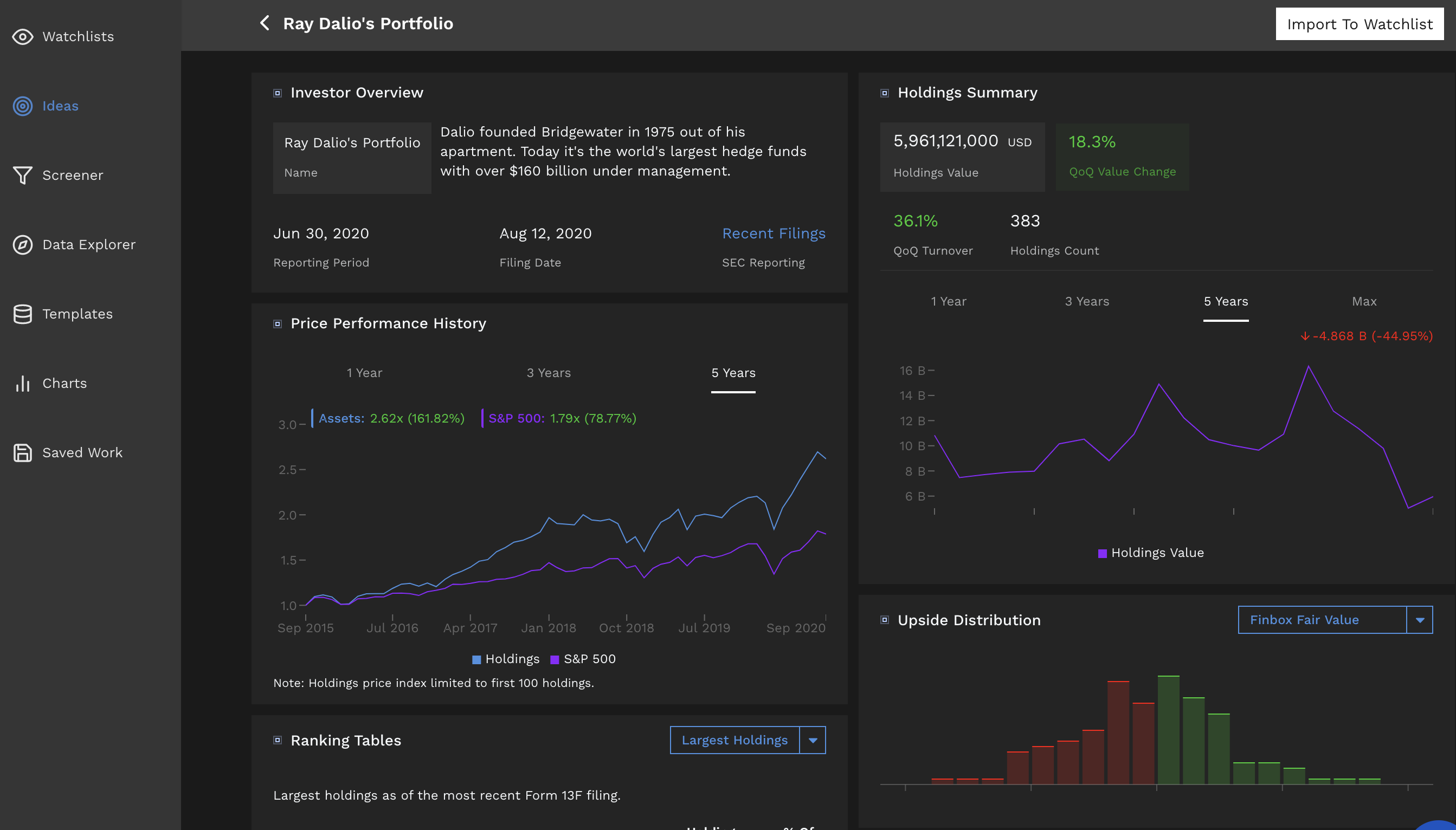Open Ideas via its target icon
Image resolution: width=1456 pixels, height=830 pixels.
(22, 106)
